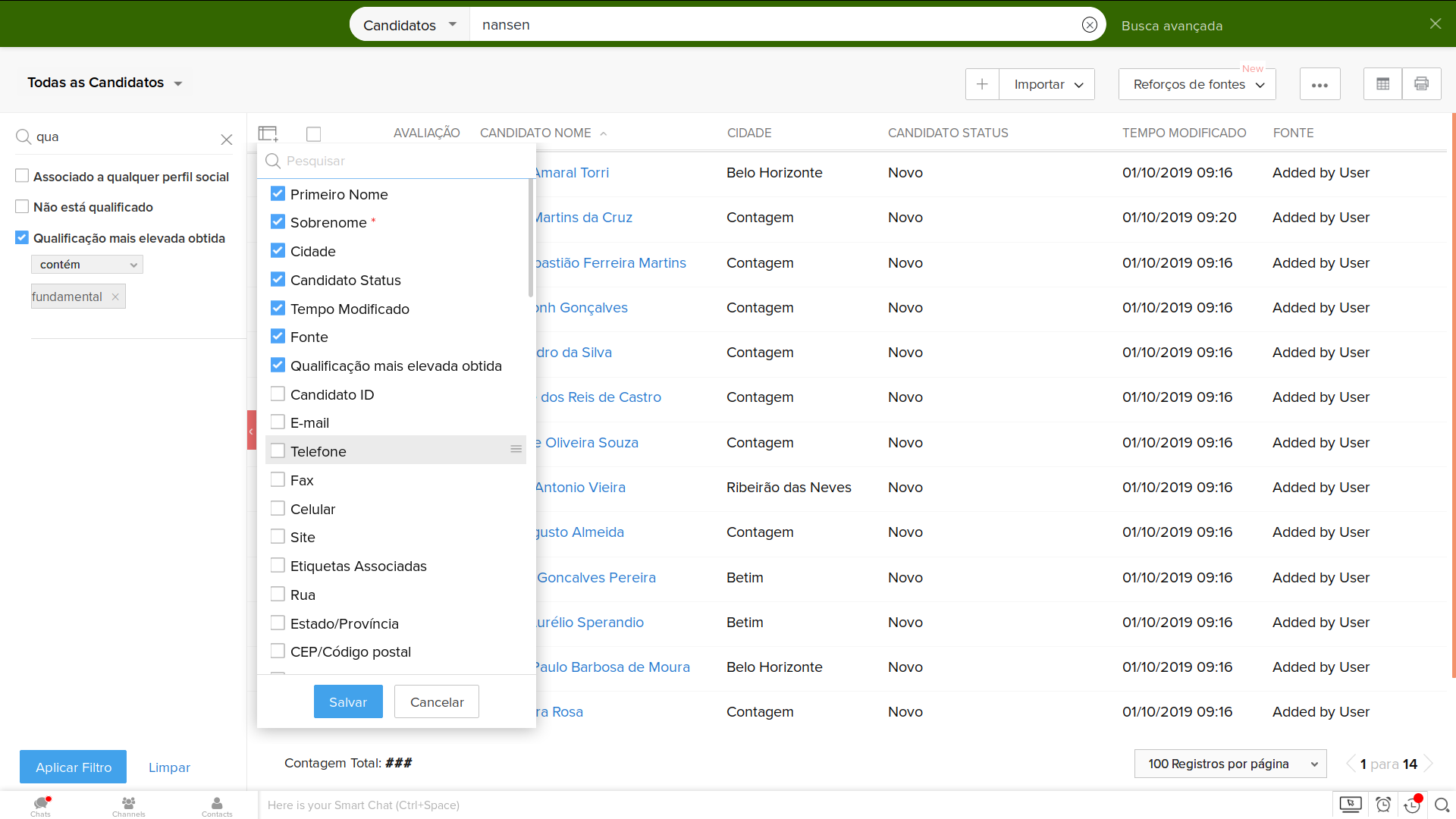The width and height of the screenshot is (1456, 819).
Task: Switch to table view icon
Action: pyautogui.click(x=1382, y=84)
